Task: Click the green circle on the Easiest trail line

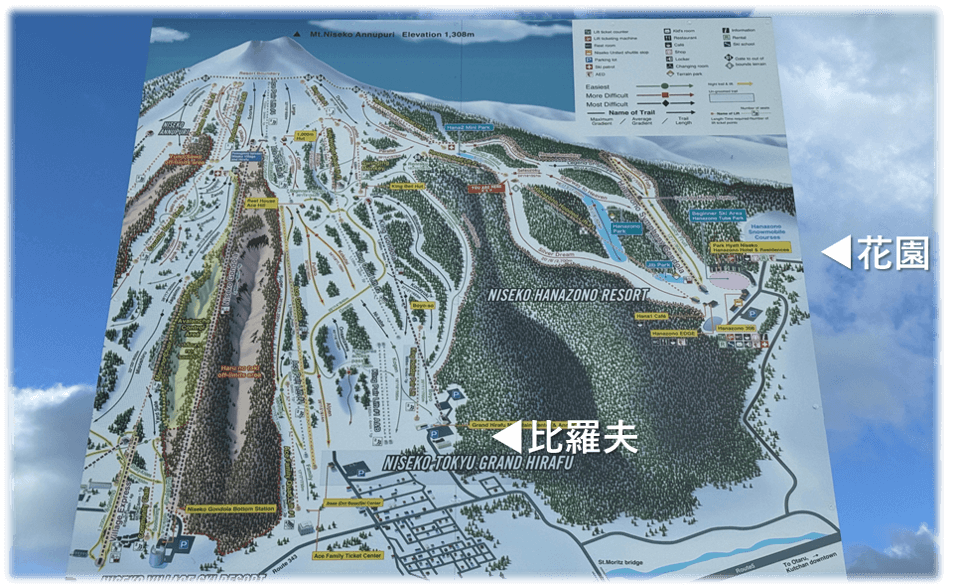Action: (x=665, y=85)
